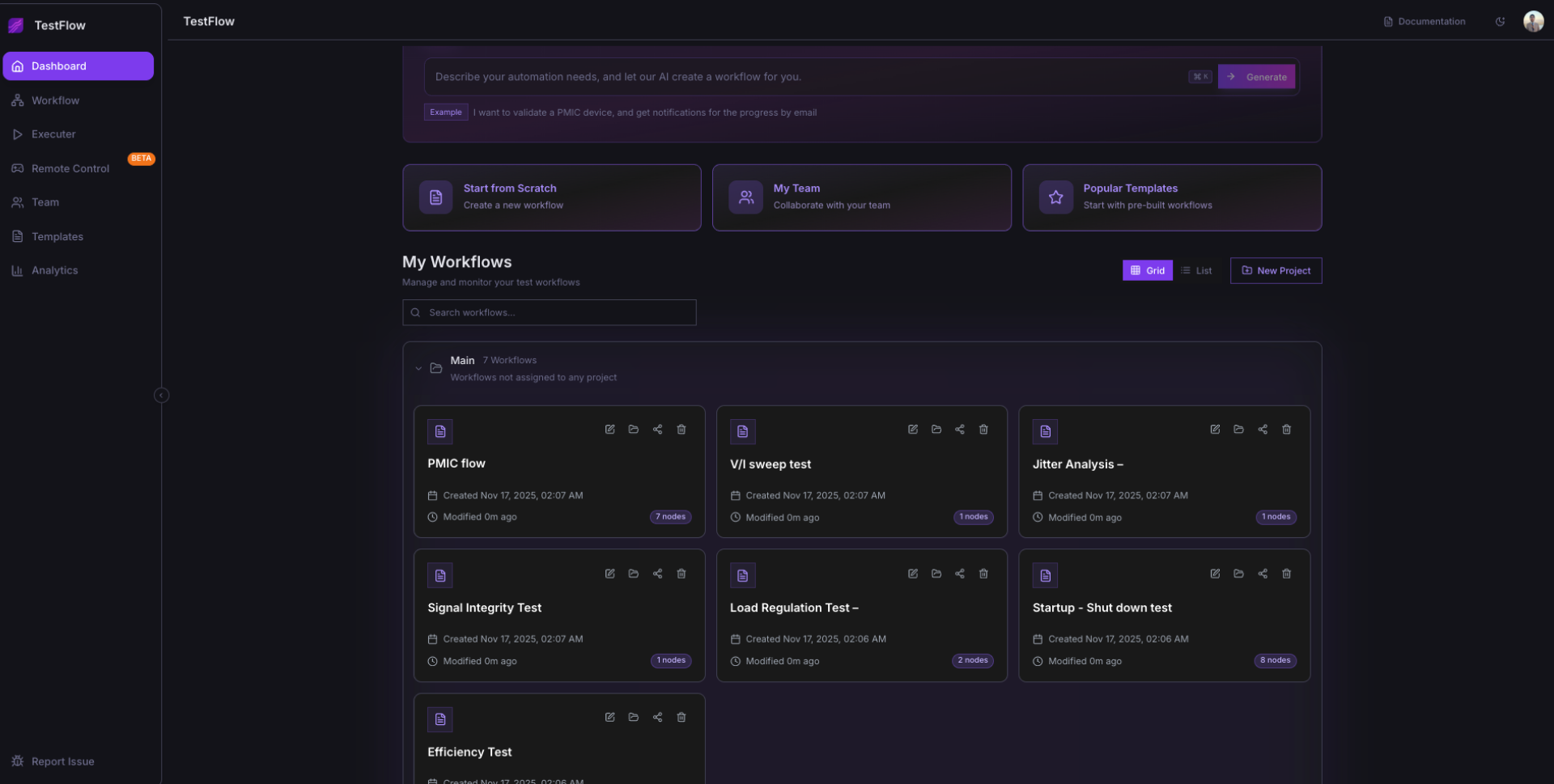The height and width of the screenshot is (784, 1554).
Task: Open the user profile avatar menu
Action: pyautogui.click(x=1534, y=21)
